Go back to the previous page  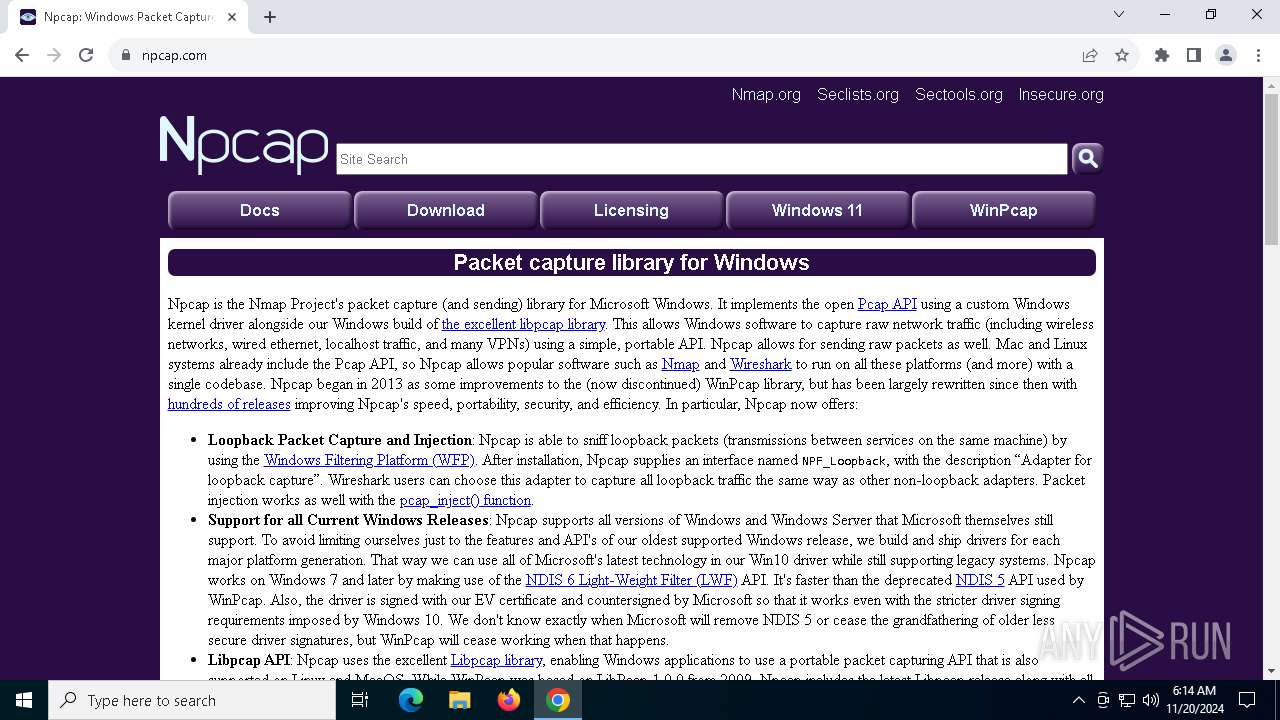(x=22, y=55)
